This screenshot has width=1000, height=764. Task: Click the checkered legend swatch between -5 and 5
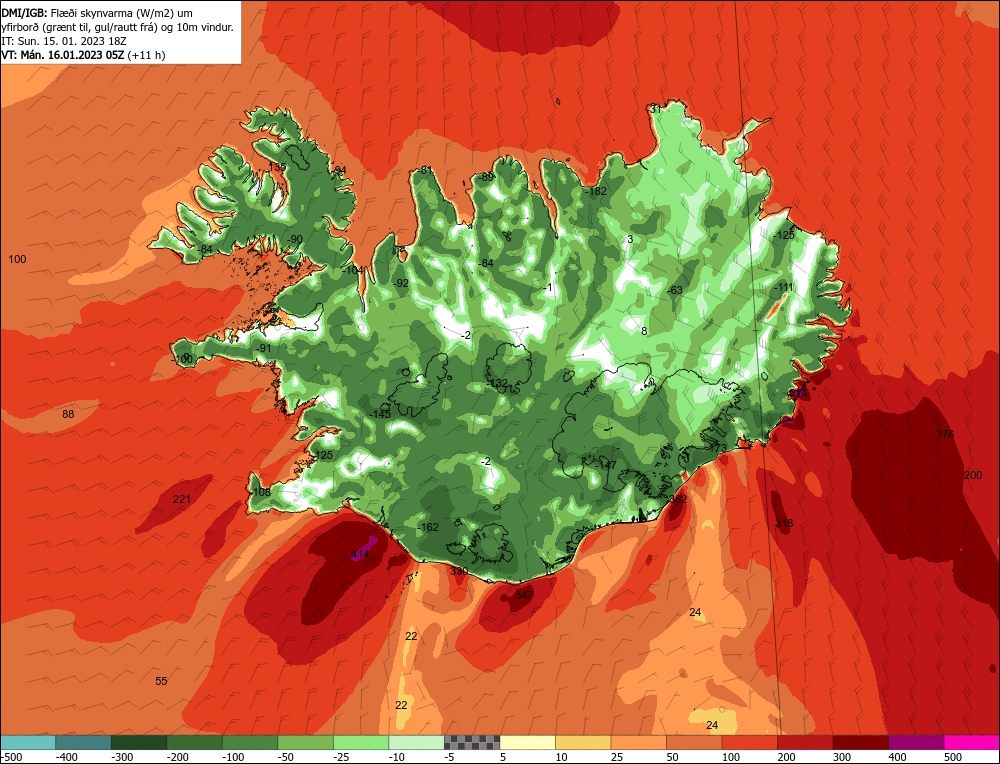472,742
